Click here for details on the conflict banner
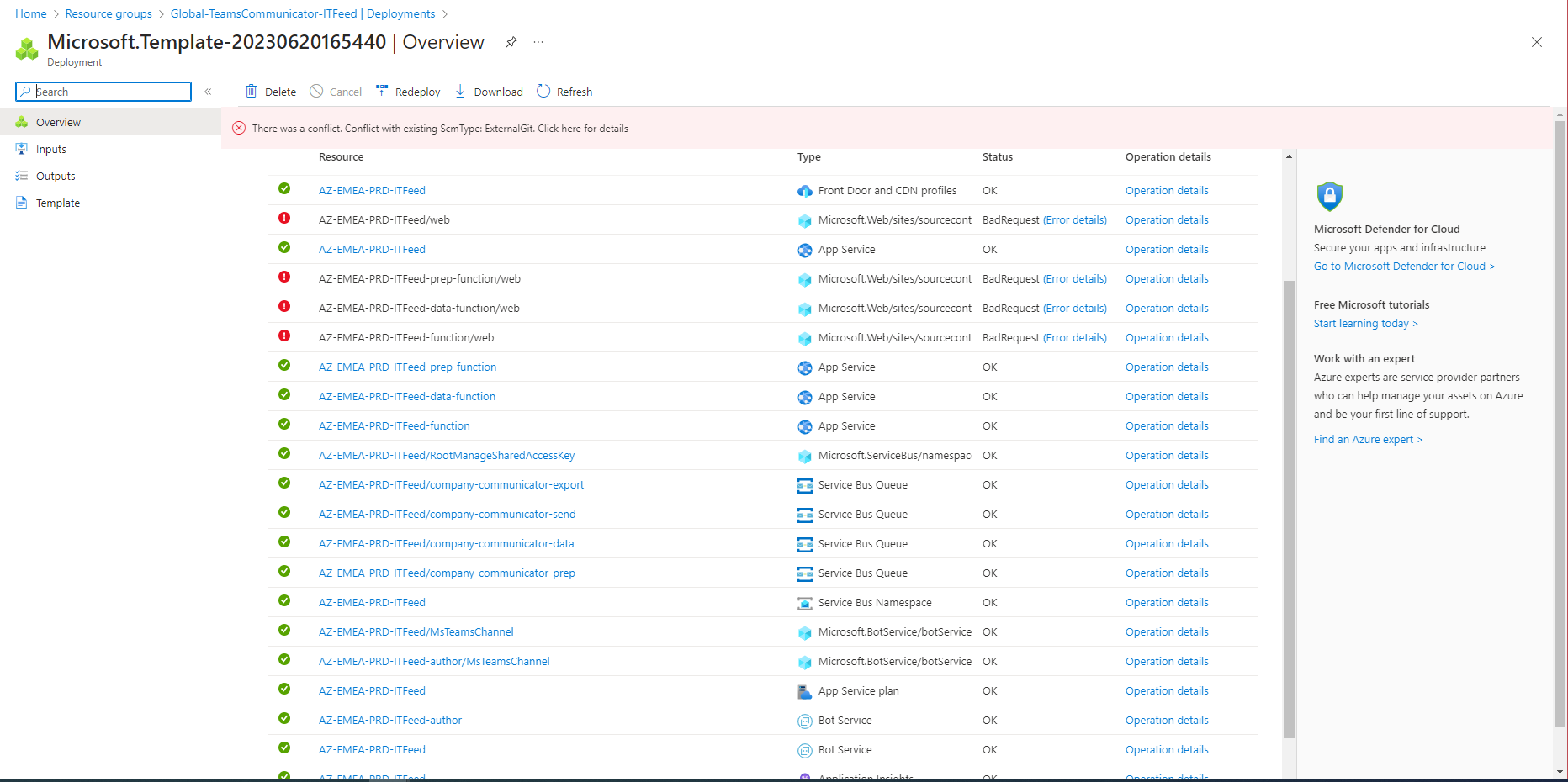Screen dimensions: 1568x782 pos(581,128)
